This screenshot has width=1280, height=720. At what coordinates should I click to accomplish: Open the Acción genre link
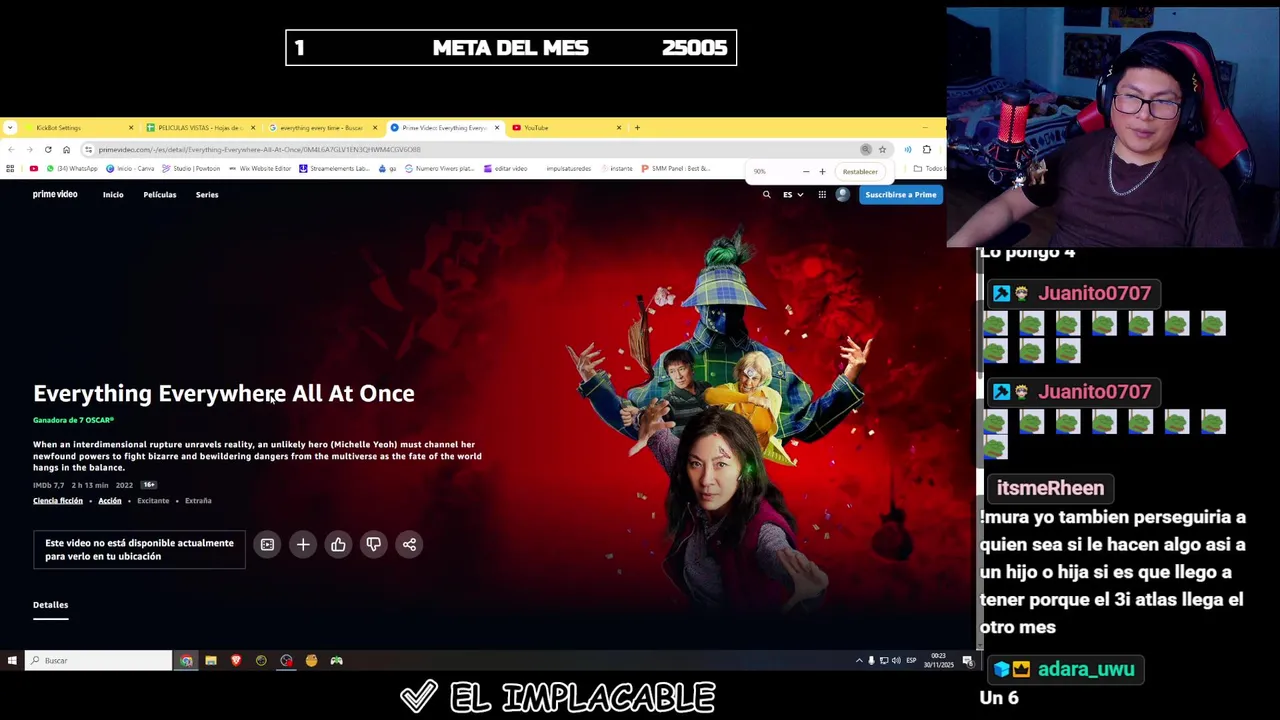(x=110, y=501)
